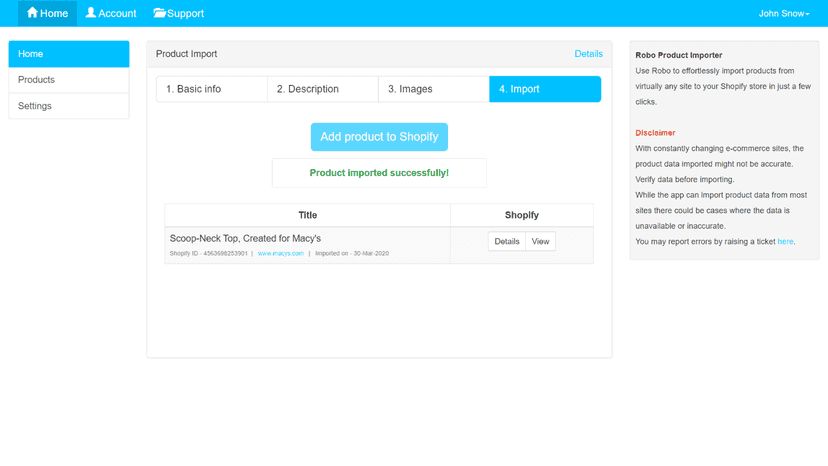
Task: Click Add product to Shopify button
Action: click(379, 137)
